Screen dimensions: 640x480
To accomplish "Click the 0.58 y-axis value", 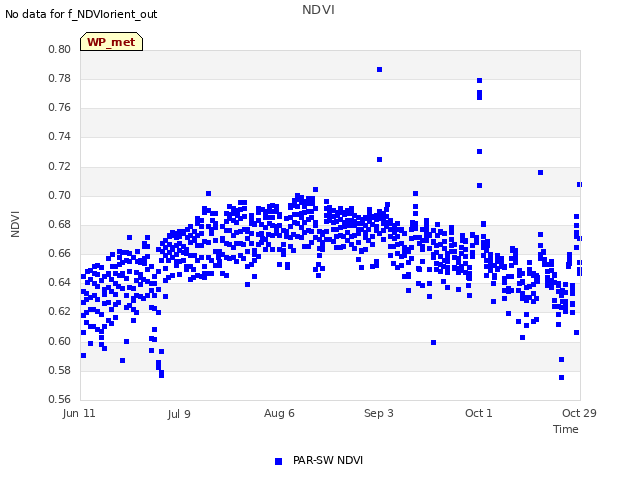I will click(60, 371).
